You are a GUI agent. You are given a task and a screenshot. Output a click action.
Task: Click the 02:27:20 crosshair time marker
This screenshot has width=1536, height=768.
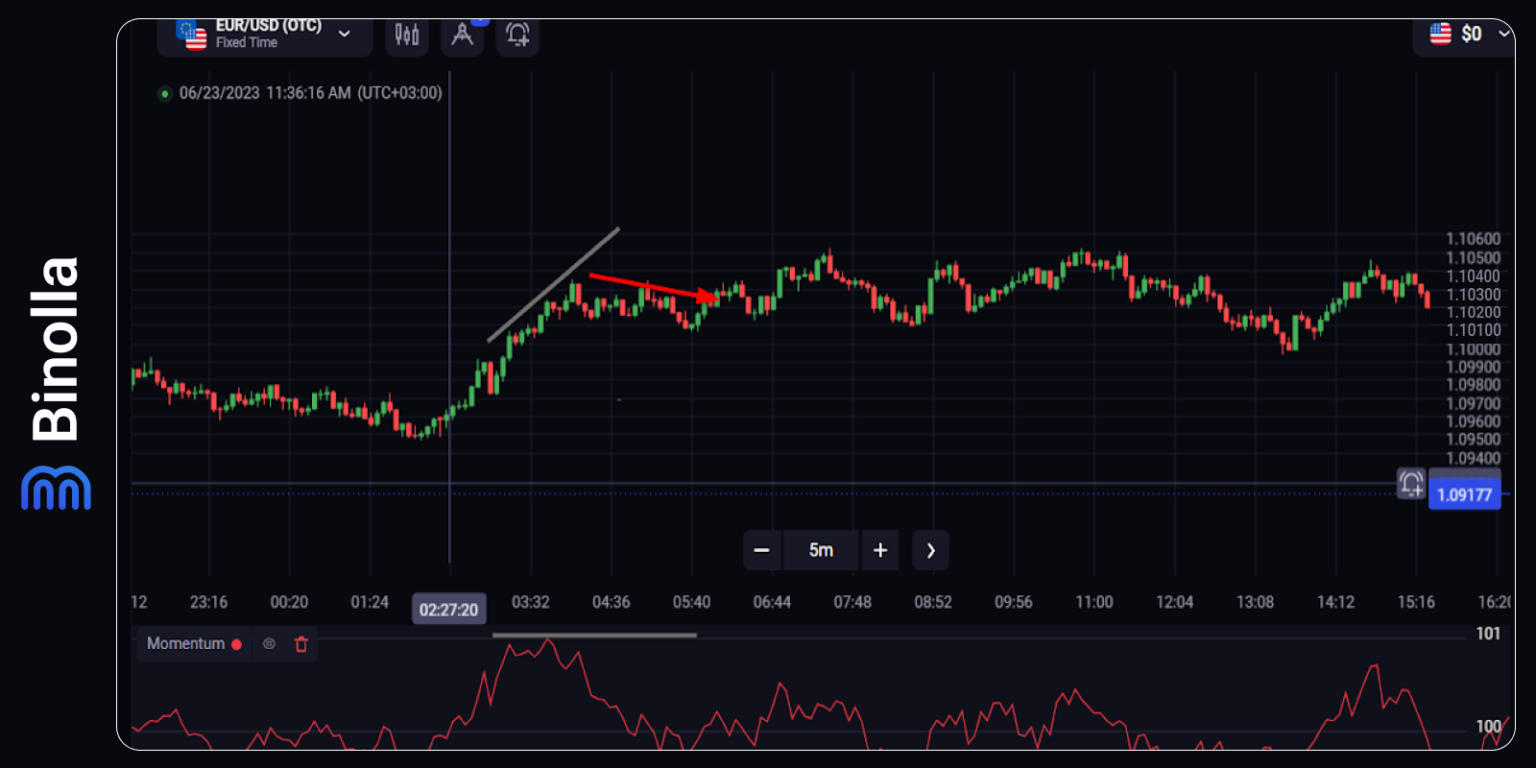pos(449,609)
